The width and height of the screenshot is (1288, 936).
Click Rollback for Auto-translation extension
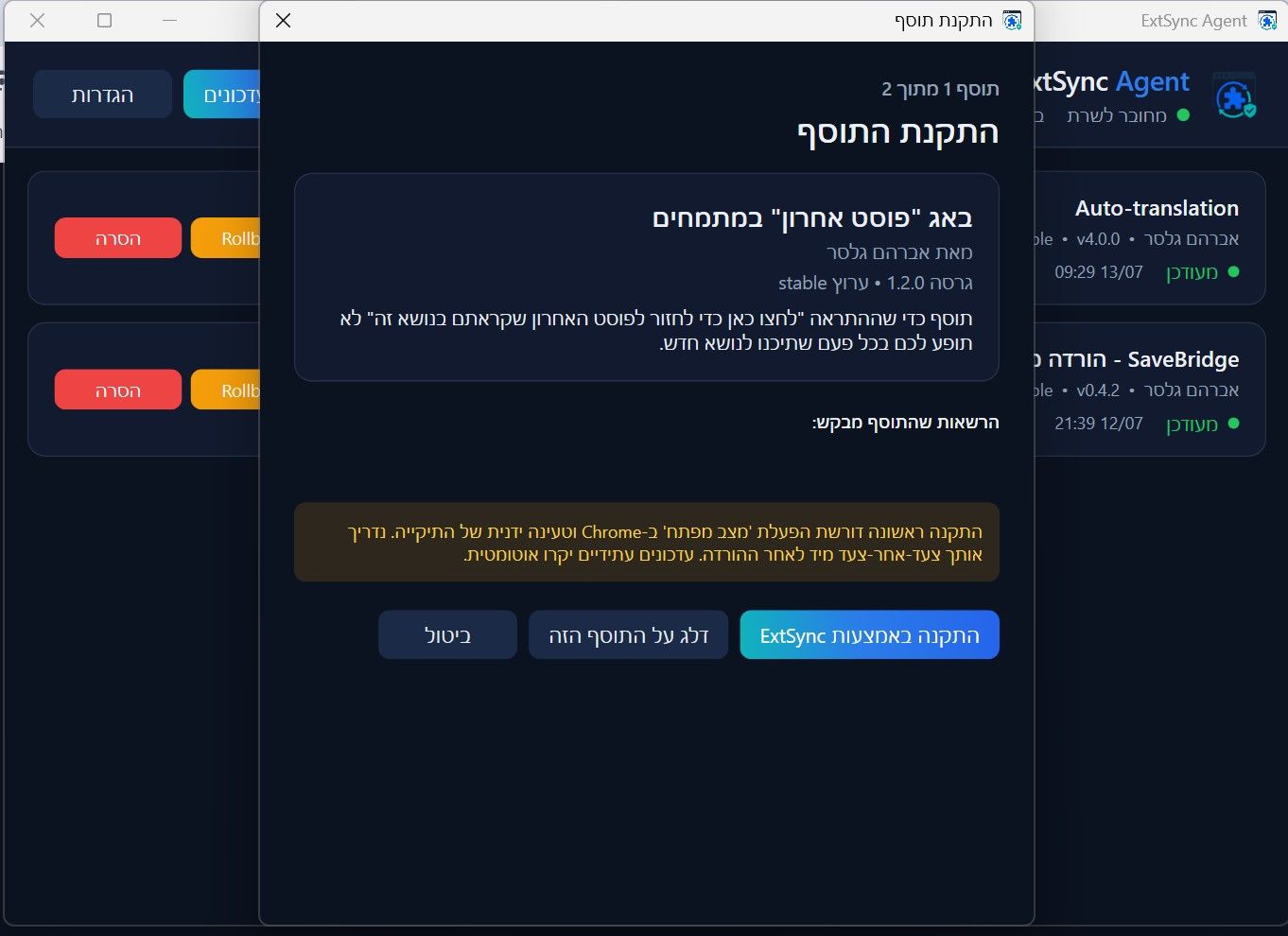click(x=226, y=238)
